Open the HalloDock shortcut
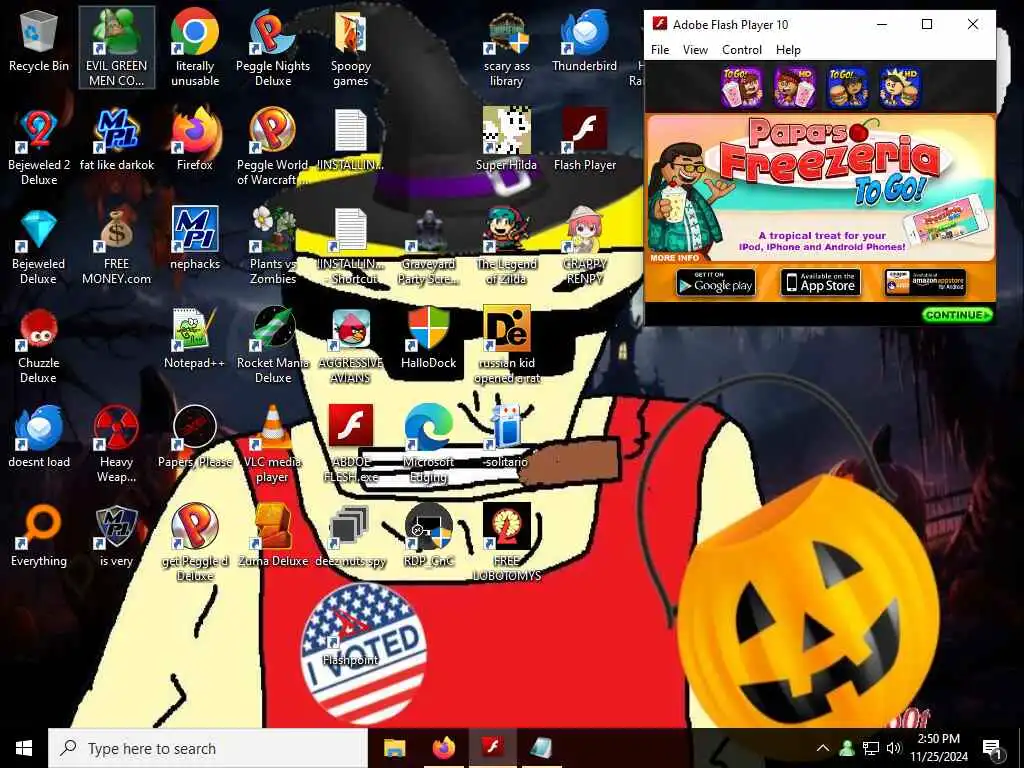 click(429, 338)
